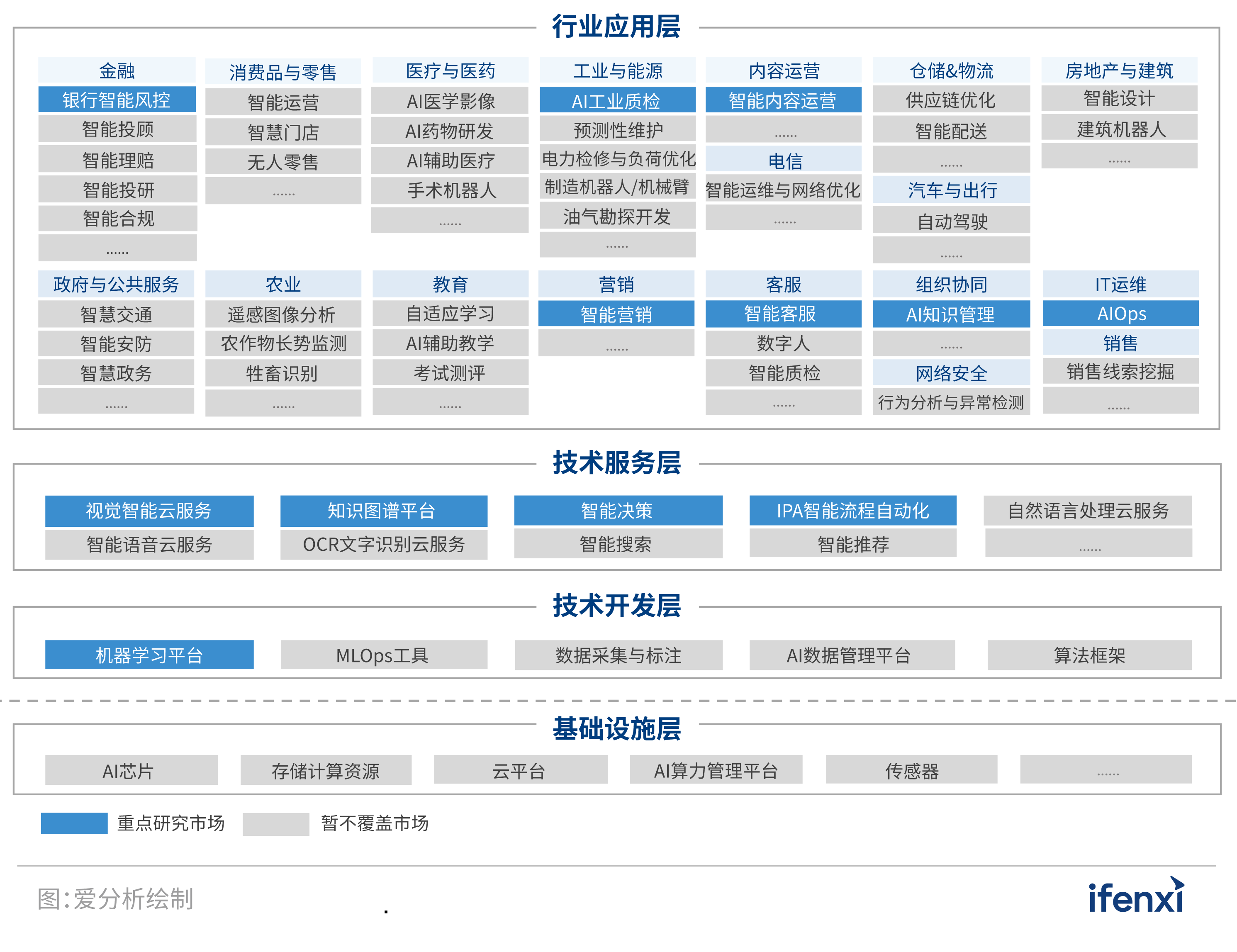Click the 油气勘探开发 cell
Viewport: 1237px width, 952px height.
point(617,216)
